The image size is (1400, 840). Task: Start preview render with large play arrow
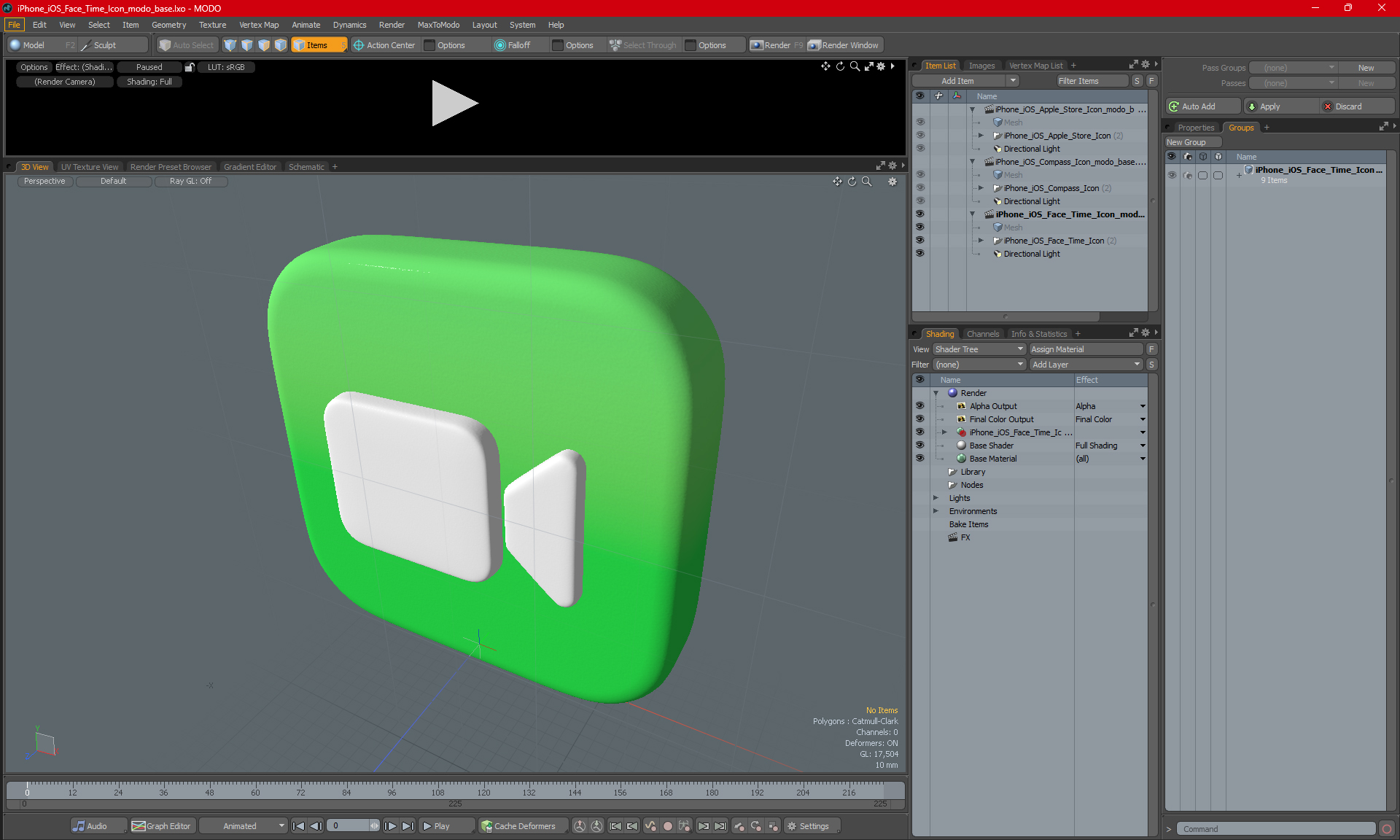454,103
